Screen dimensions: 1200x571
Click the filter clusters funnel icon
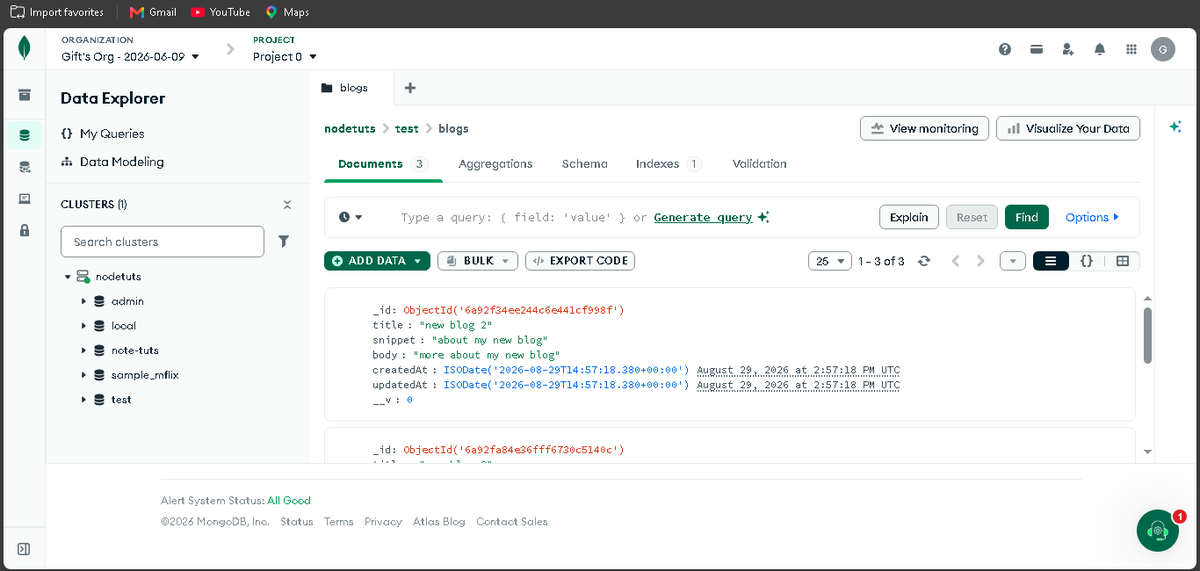(283, 241)
